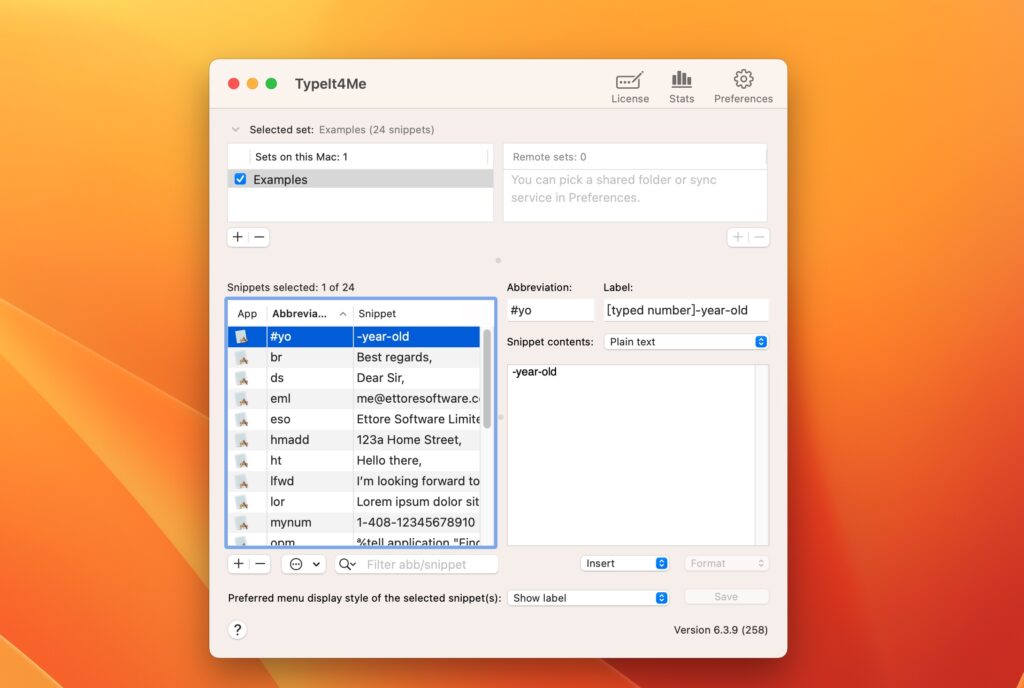Open the Show label display style dropdown

point(588,597)
